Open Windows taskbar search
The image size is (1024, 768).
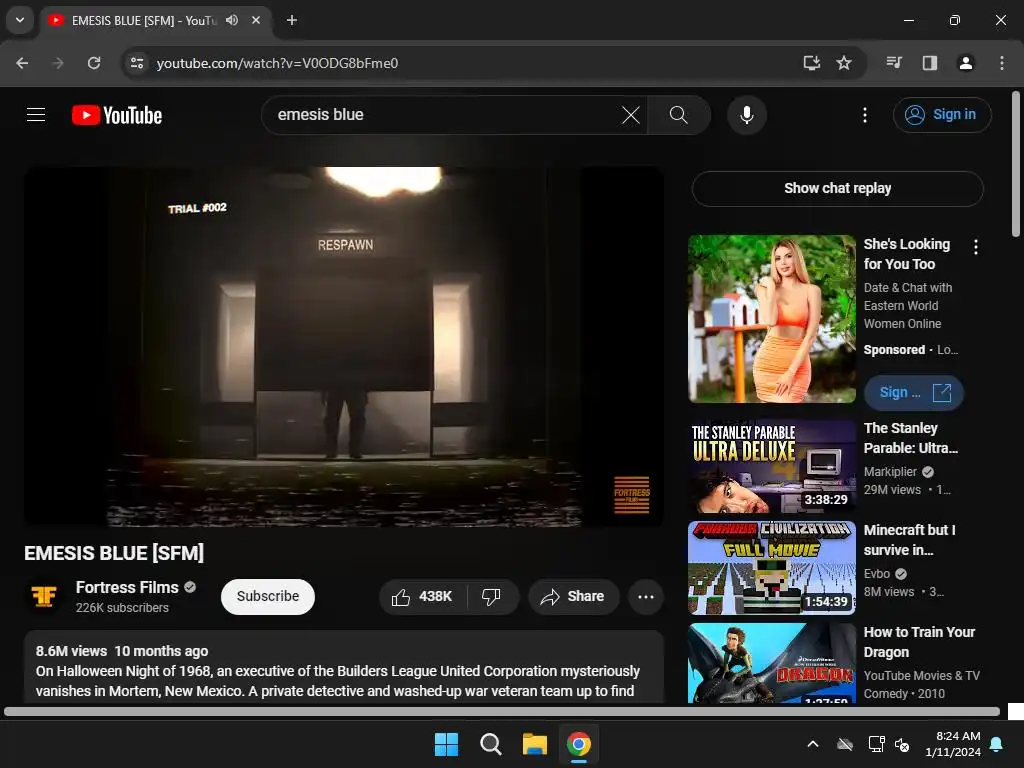(490, 744)
